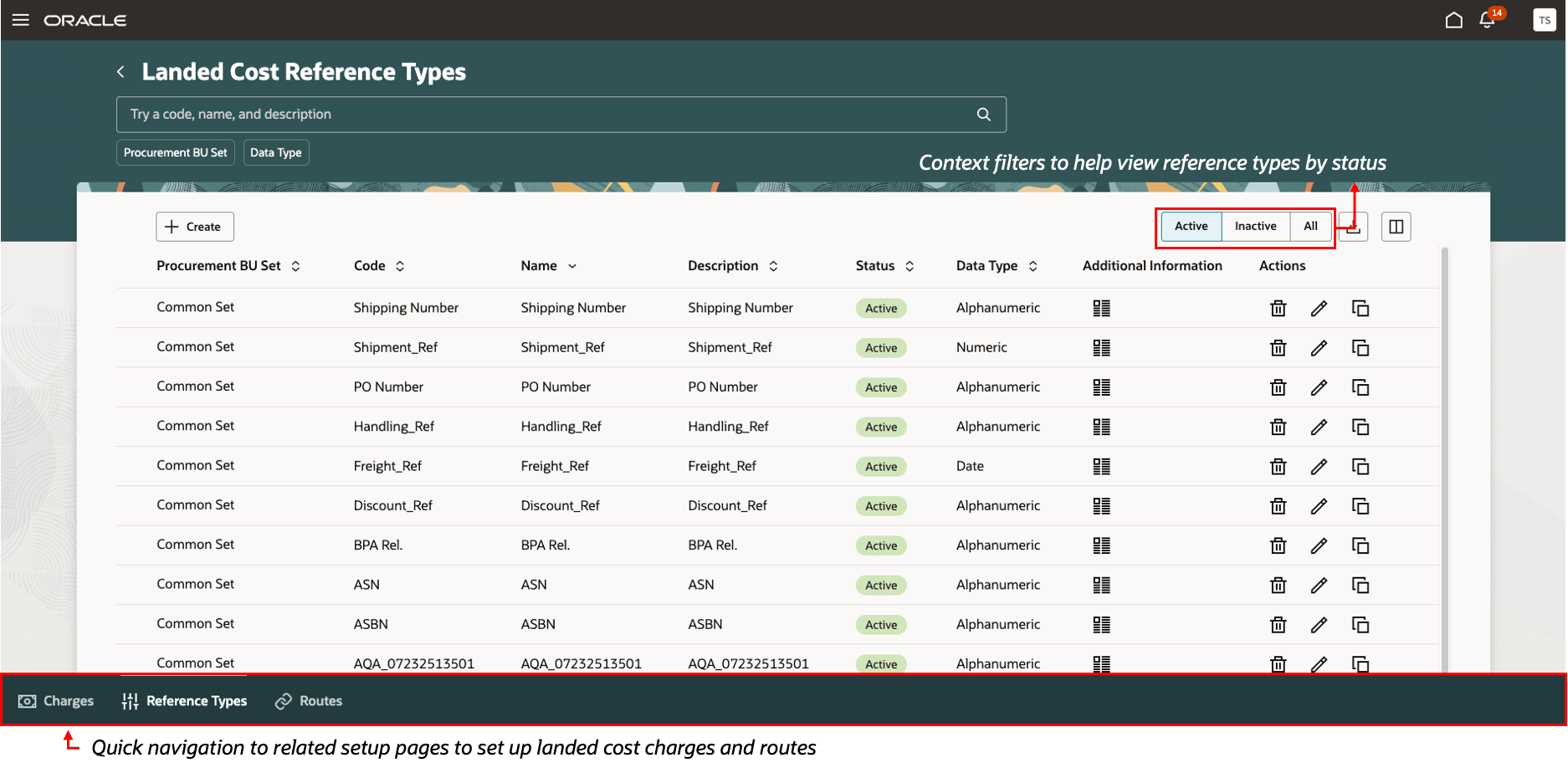Open the Routes tab
Viewport: 1568px width, 773px height.
(x=309, y=701)
